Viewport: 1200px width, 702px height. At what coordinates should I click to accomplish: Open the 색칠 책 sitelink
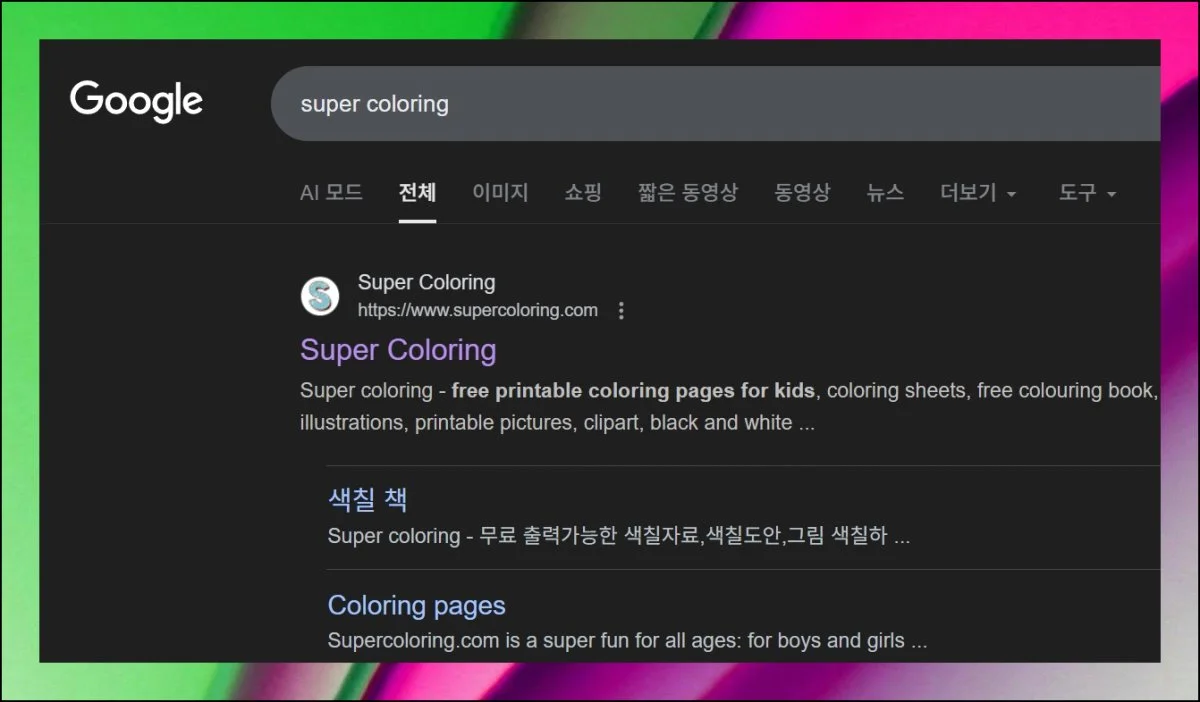(367, 499)
